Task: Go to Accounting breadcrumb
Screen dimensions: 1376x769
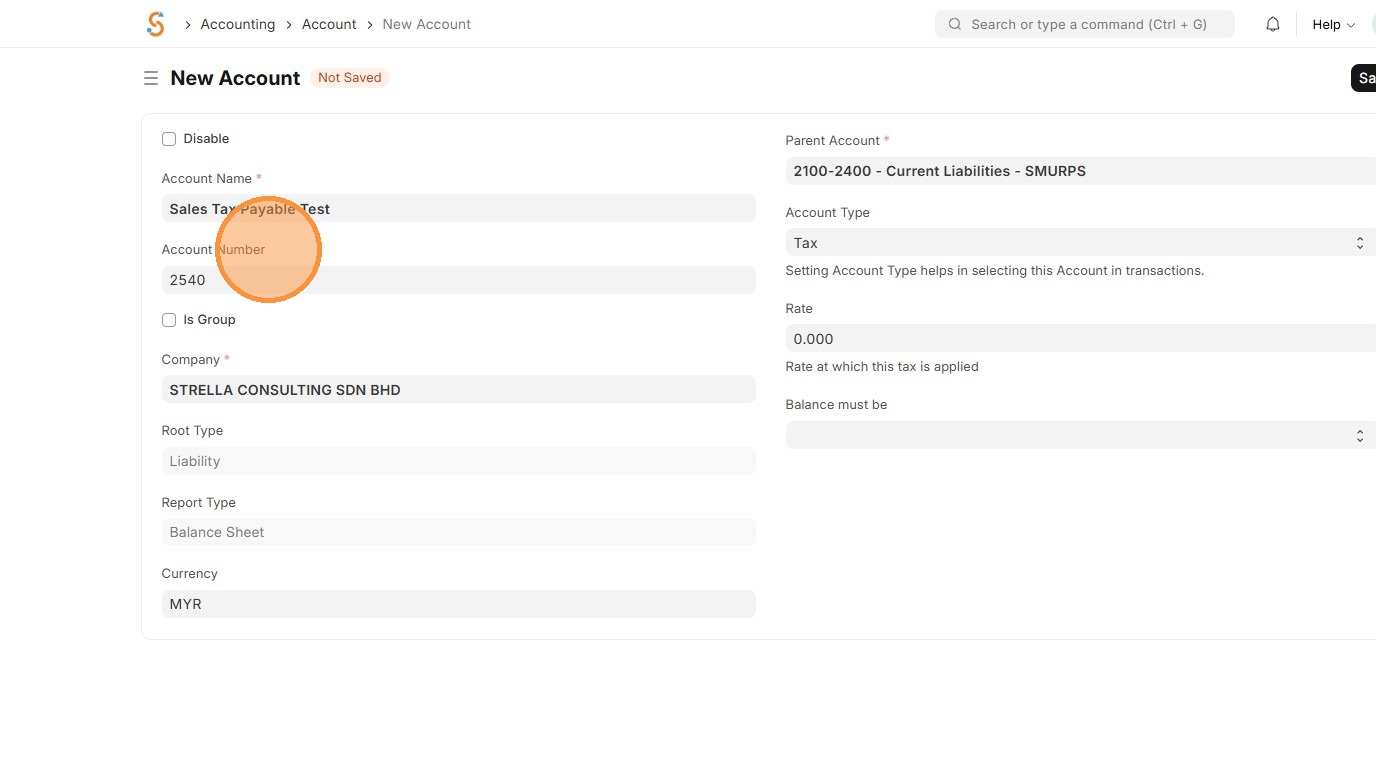Action: point(238,24)
